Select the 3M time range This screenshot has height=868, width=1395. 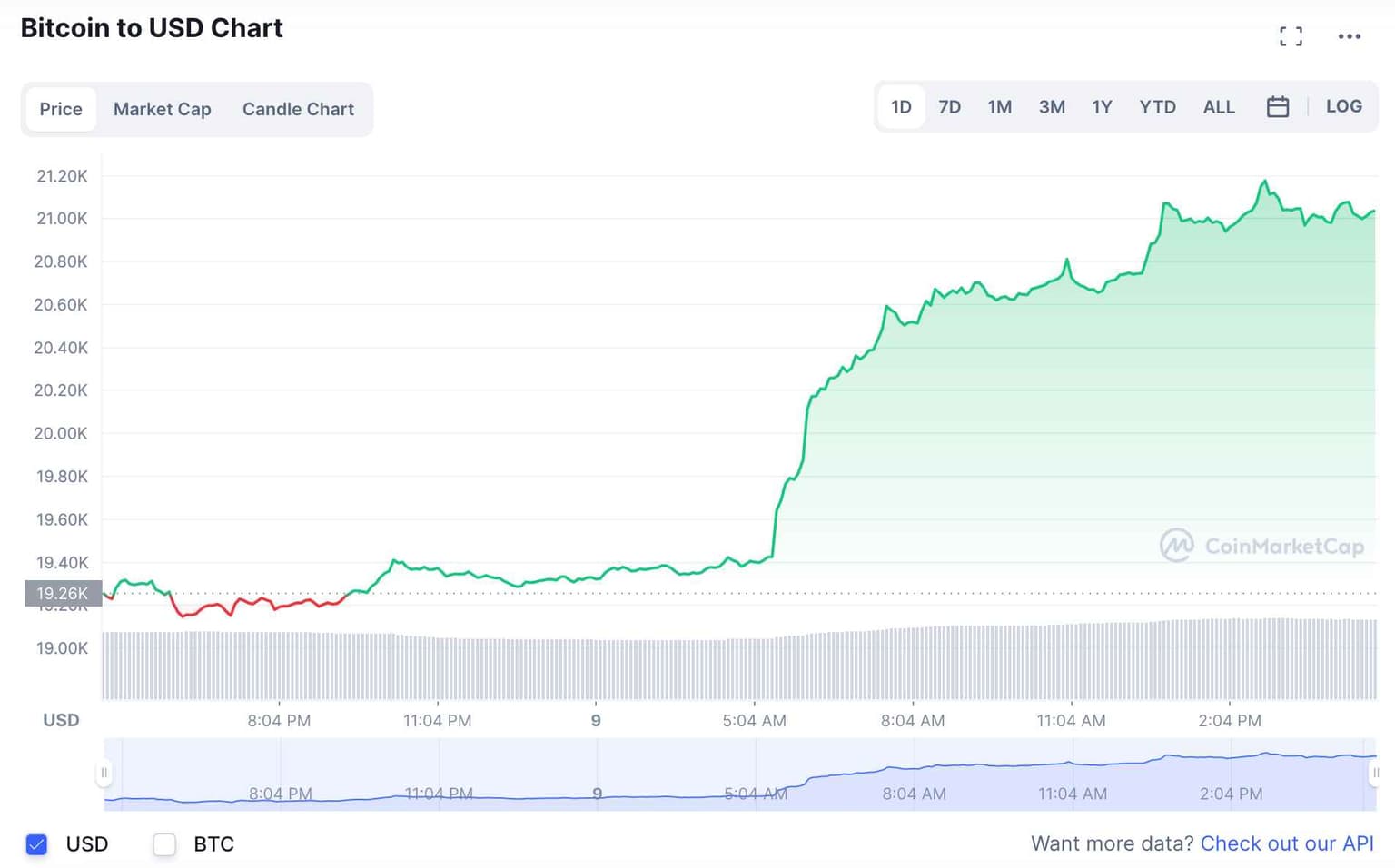click(1052, 107)
